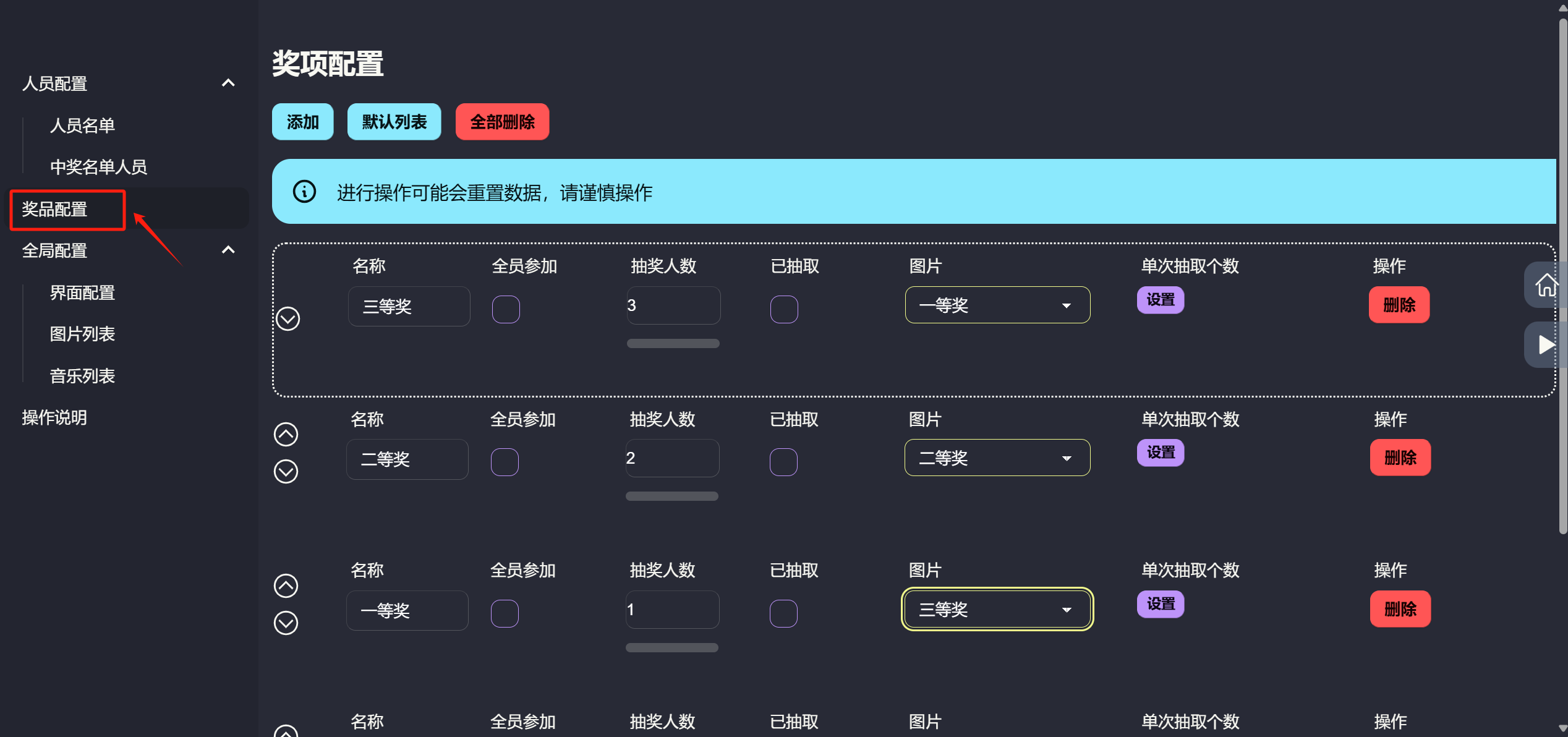Enable 全员参加 for the 一等奖 row
The width and height of the screenshot is (1568, 737).
[x=505, y=613]
